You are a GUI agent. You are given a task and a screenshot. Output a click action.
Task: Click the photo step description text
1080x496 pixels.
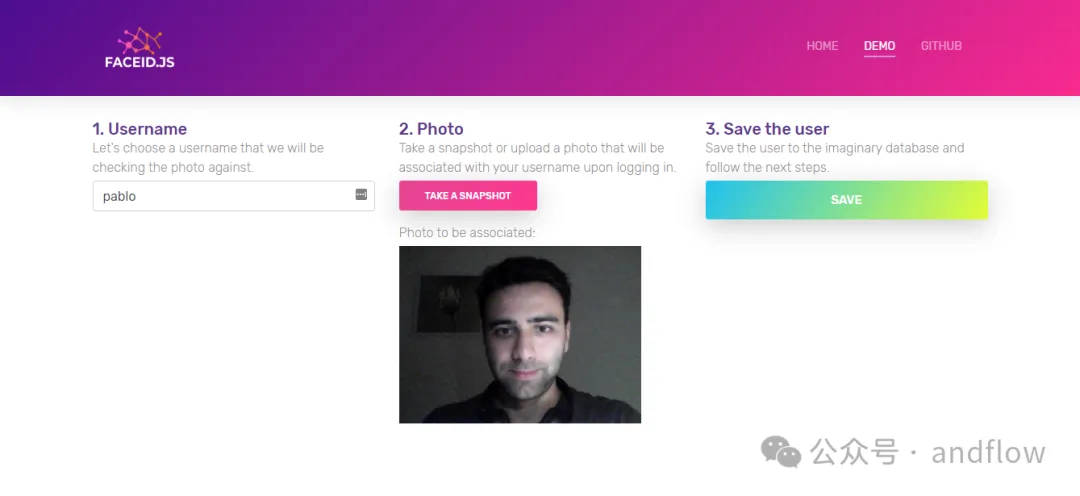(x=536, y=158)
